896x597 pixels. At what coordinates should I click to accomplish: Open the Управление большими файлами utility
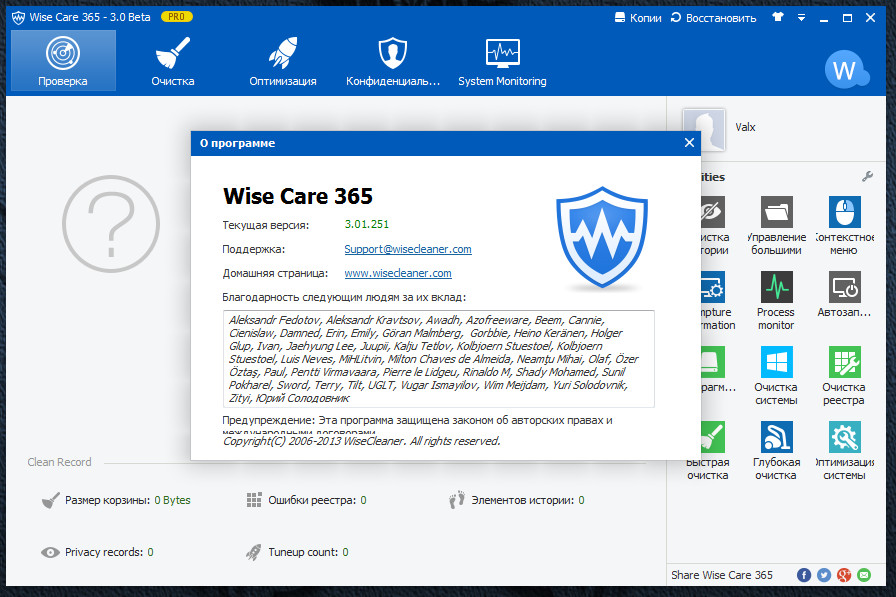tap(776, 225)
